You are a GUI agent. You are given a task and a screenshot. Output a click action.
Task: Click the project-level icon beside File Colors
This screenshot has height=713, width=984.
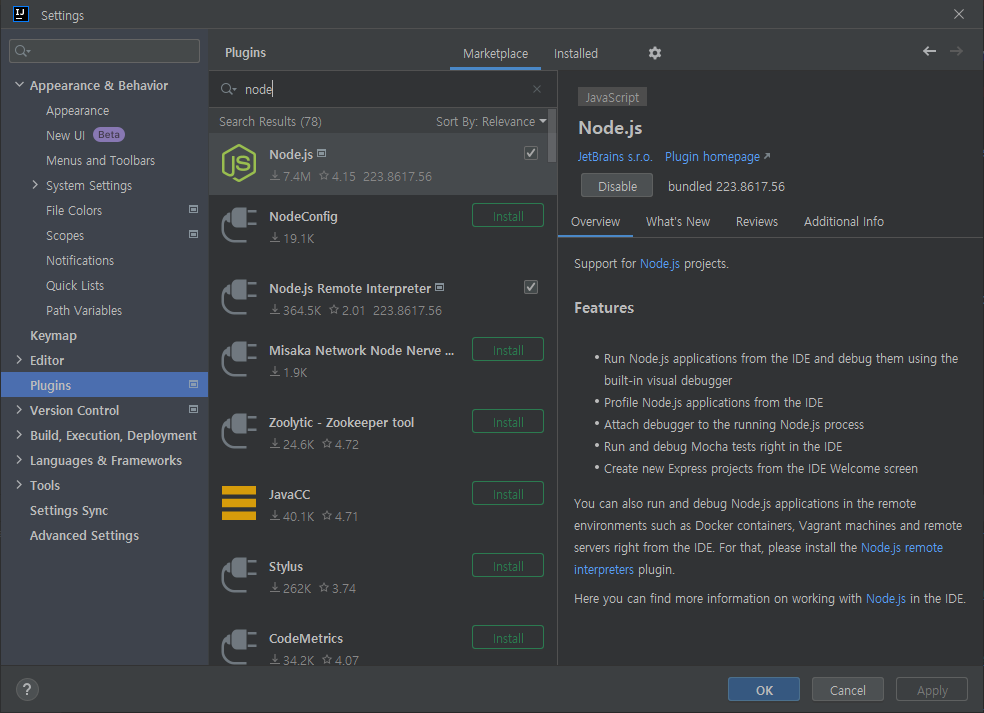coord(193,209)
